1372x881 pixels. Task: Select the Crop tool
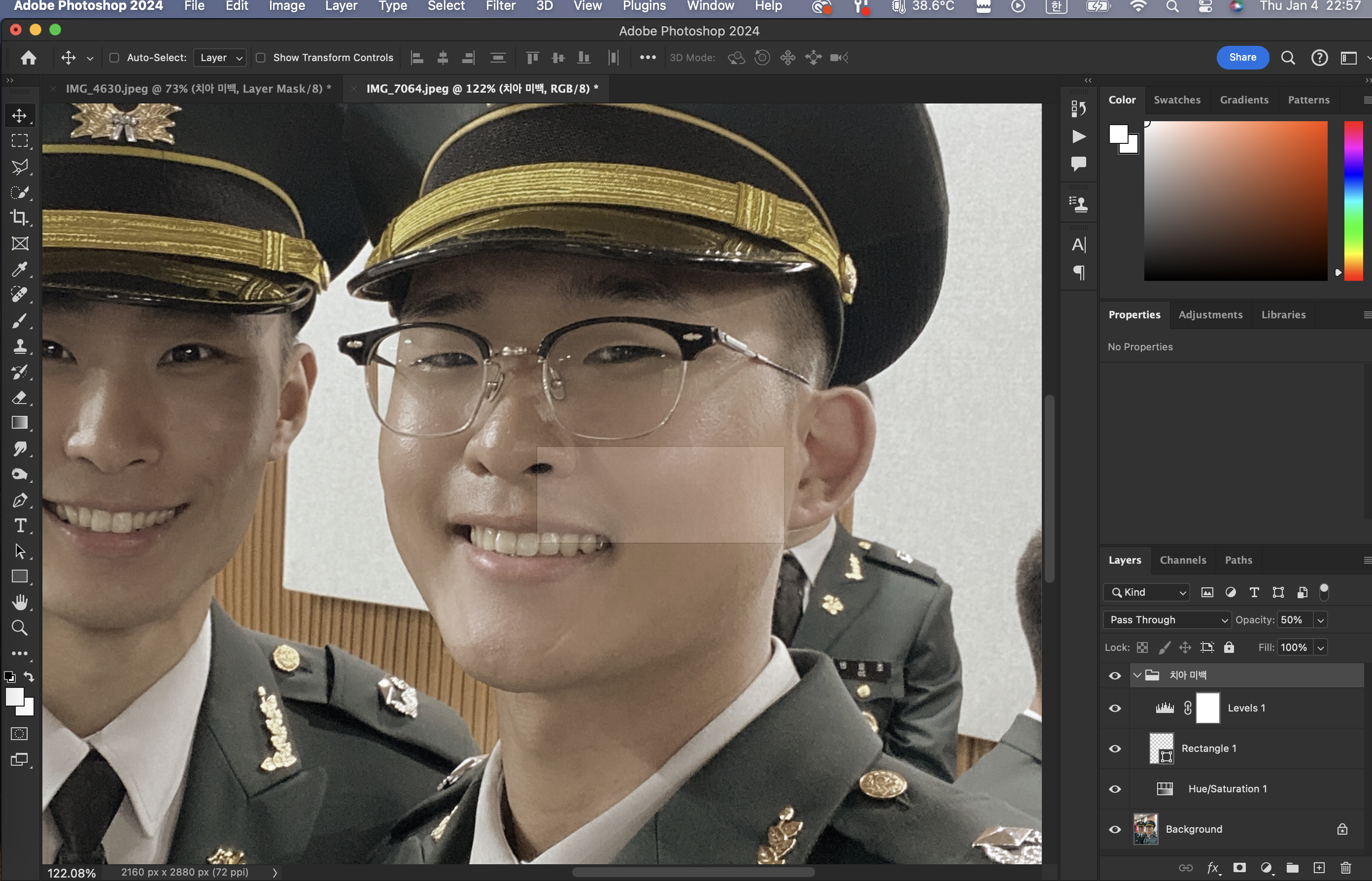pos(19,218)
